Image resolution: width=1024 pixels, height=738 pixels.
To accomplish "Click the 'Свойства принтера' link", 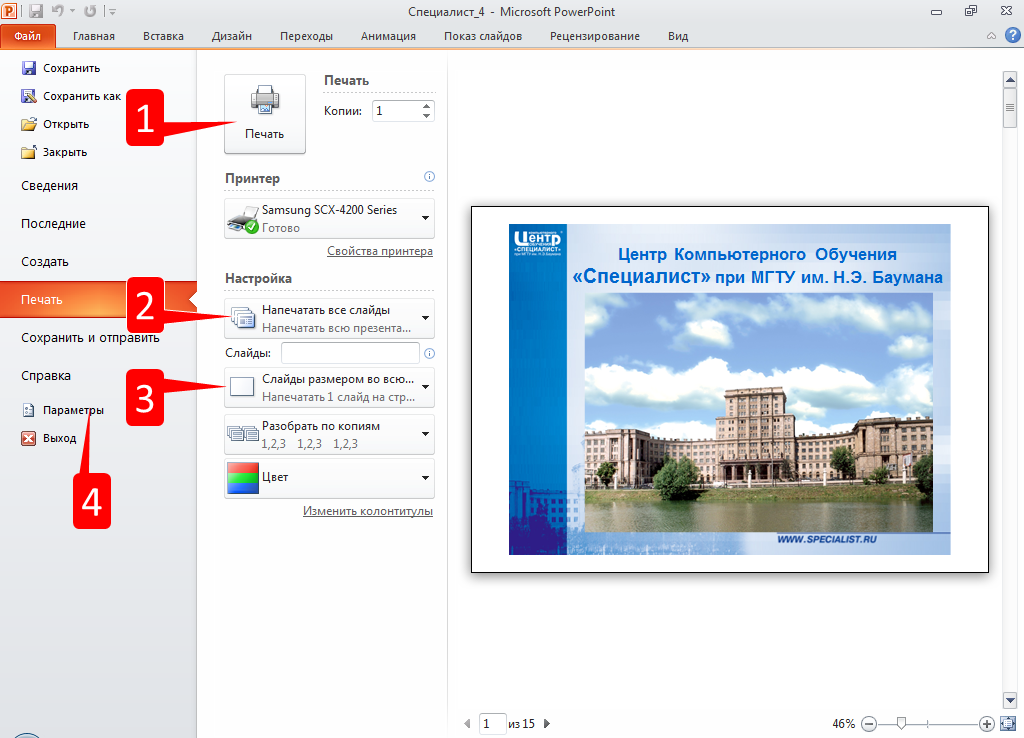I will click(379, 251).
